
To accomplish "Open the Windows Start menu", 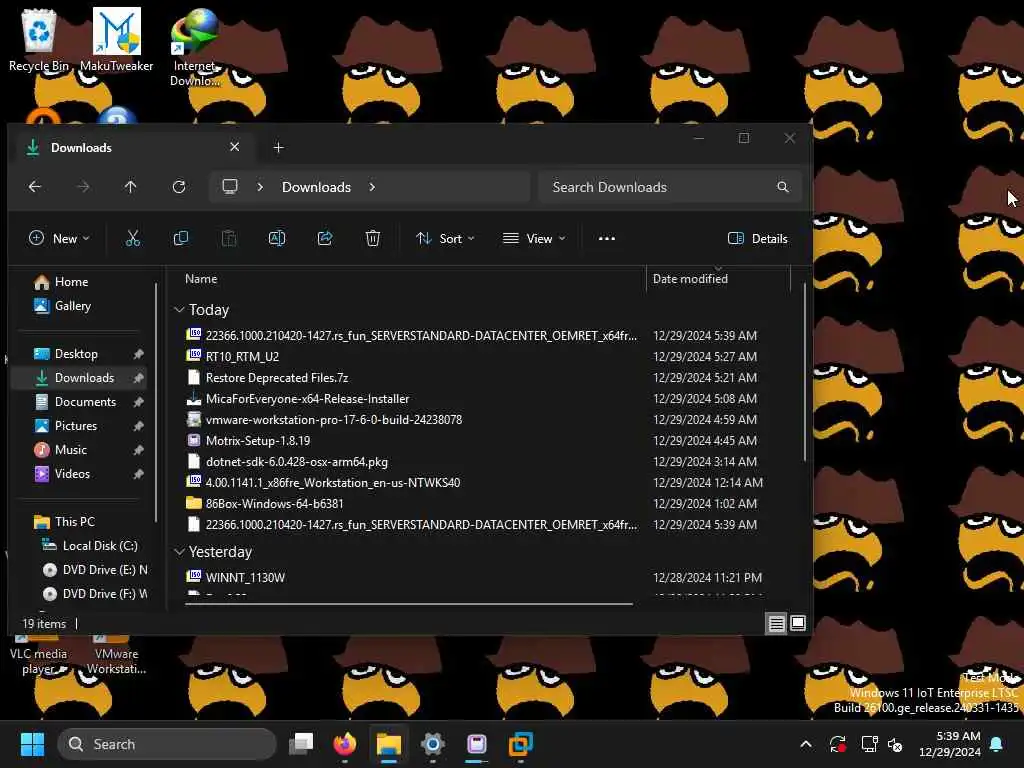I will click(x=32, y=744).
